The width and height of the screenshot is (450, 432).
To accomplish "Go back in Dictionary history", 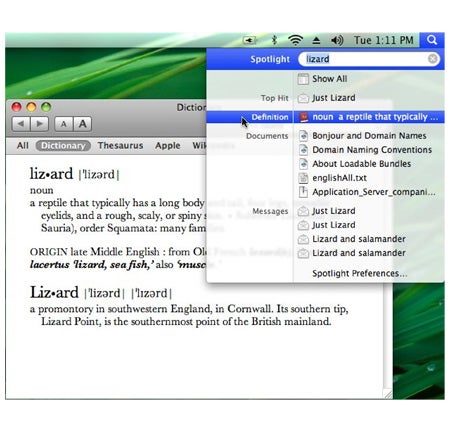I will [21, 124].
